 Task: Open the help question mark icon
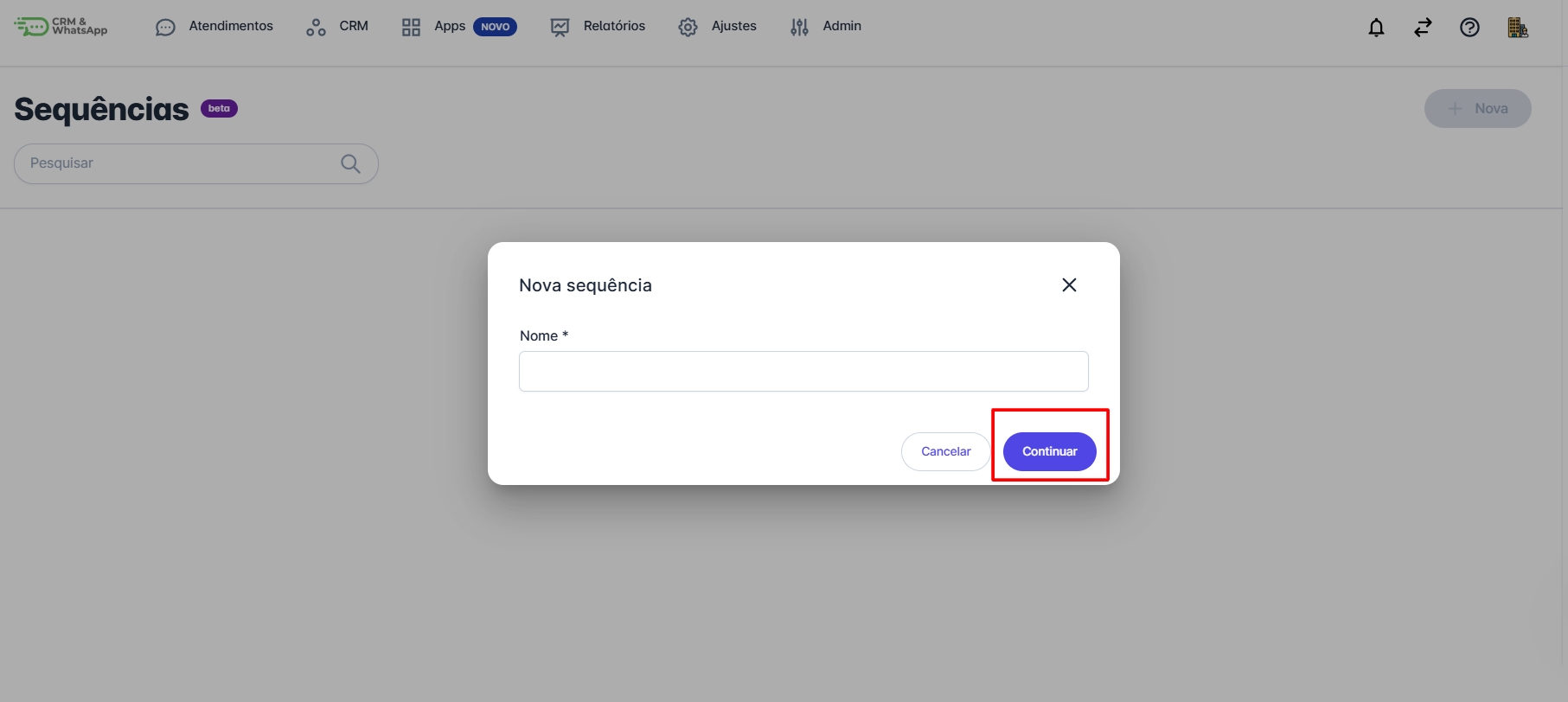click(x=1469, y=28)
